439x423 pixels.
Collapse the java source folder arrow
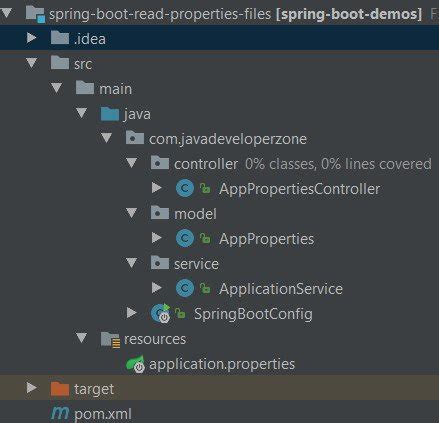pos(82,113)
